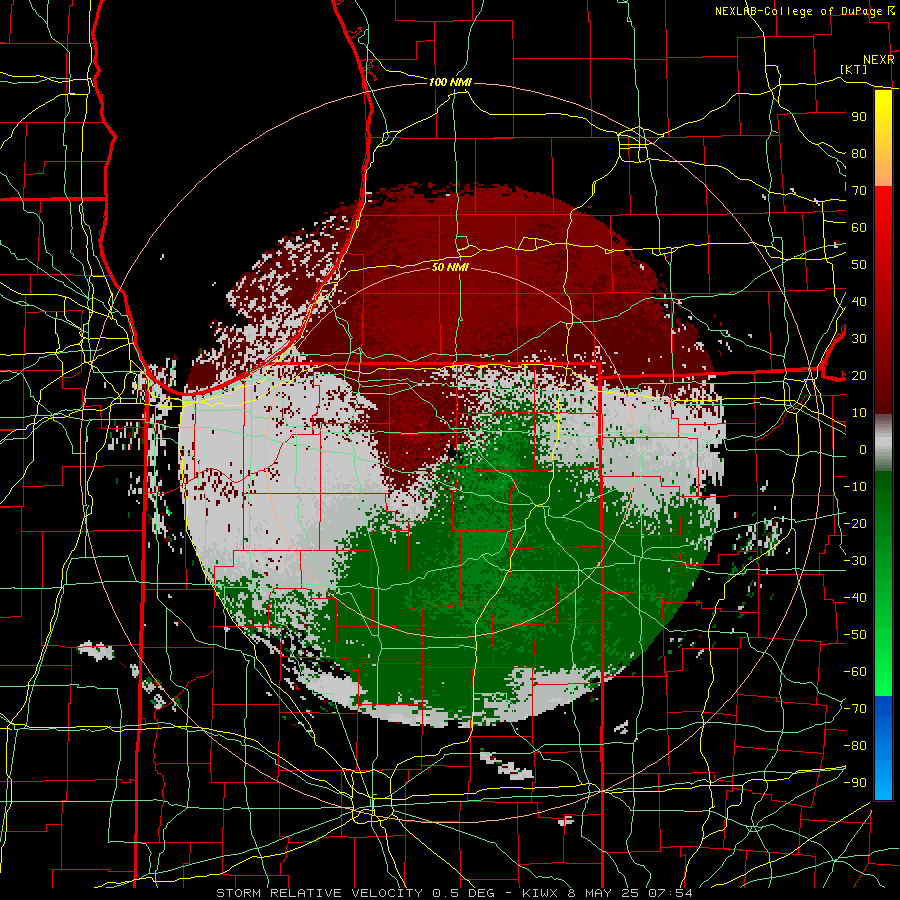Click the -50 value on the velocity scale

(x=855, y=635)
